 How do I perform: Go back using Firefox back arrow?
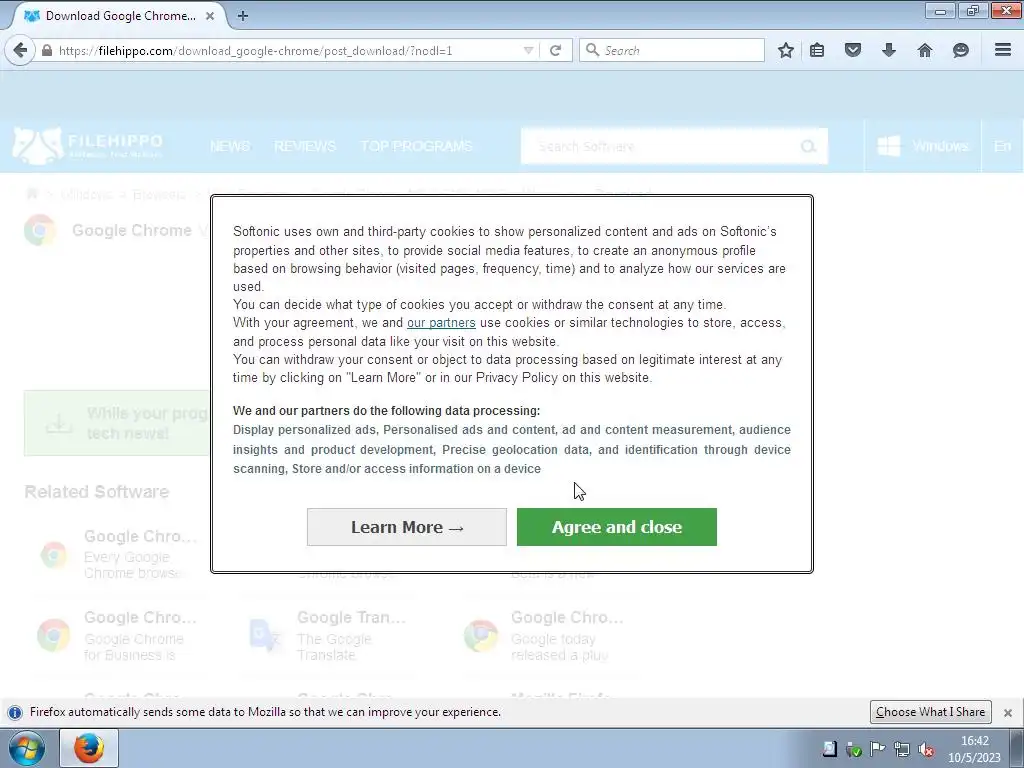[20, 50]
